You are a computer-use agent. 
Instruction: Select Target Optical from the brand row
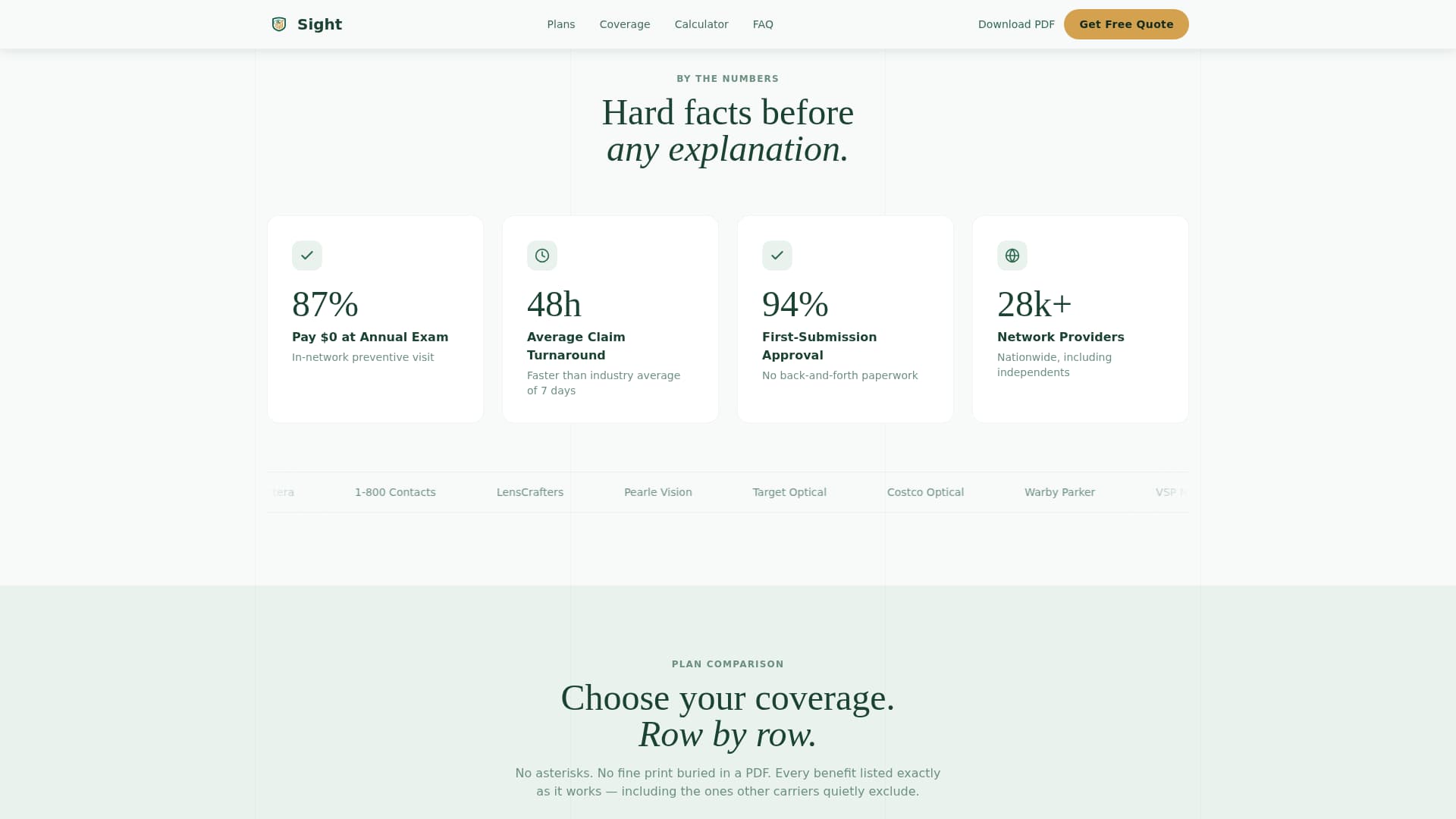pyautogui.click(x=789, y=492)
